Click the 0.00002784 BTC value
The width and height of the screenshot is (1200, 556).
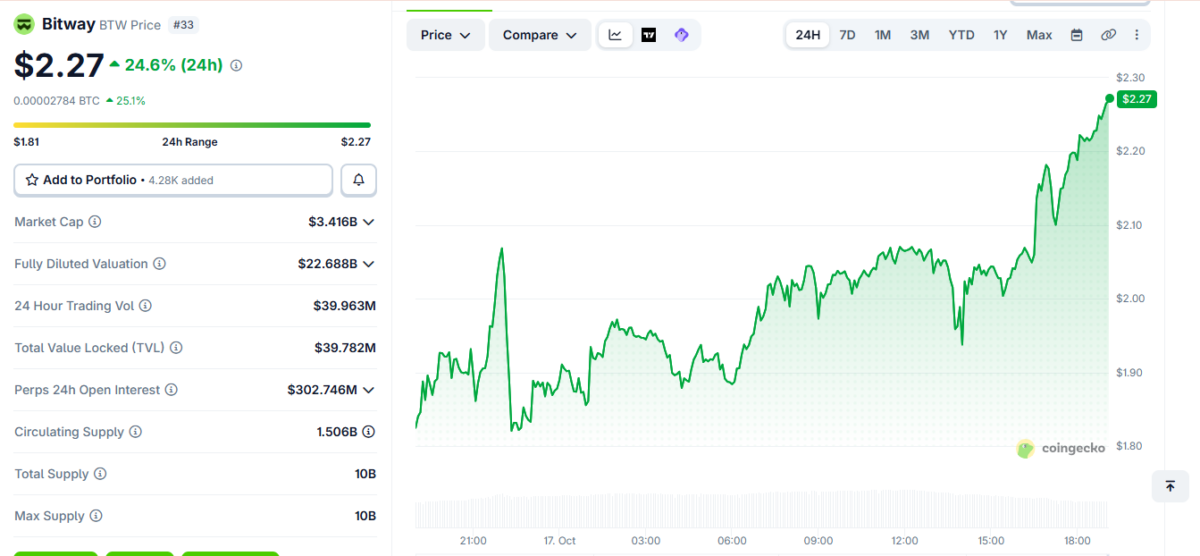pos(57,101)
